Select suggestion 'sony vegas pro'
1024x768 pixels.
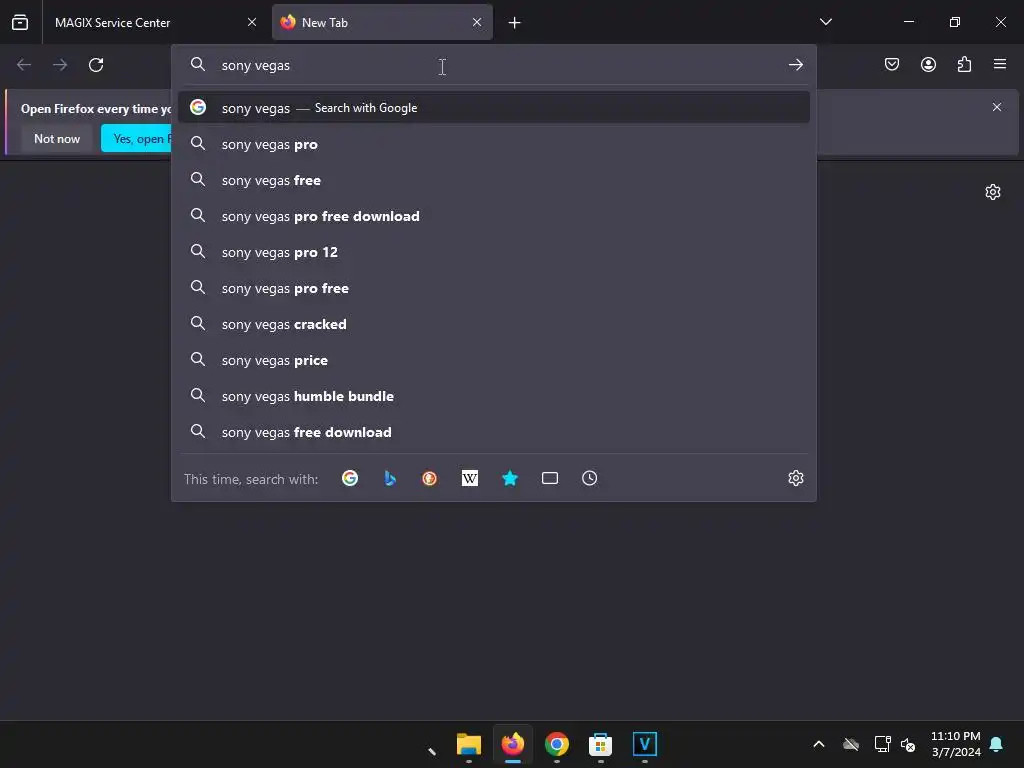pyautogui.click(x=494, y=144)
